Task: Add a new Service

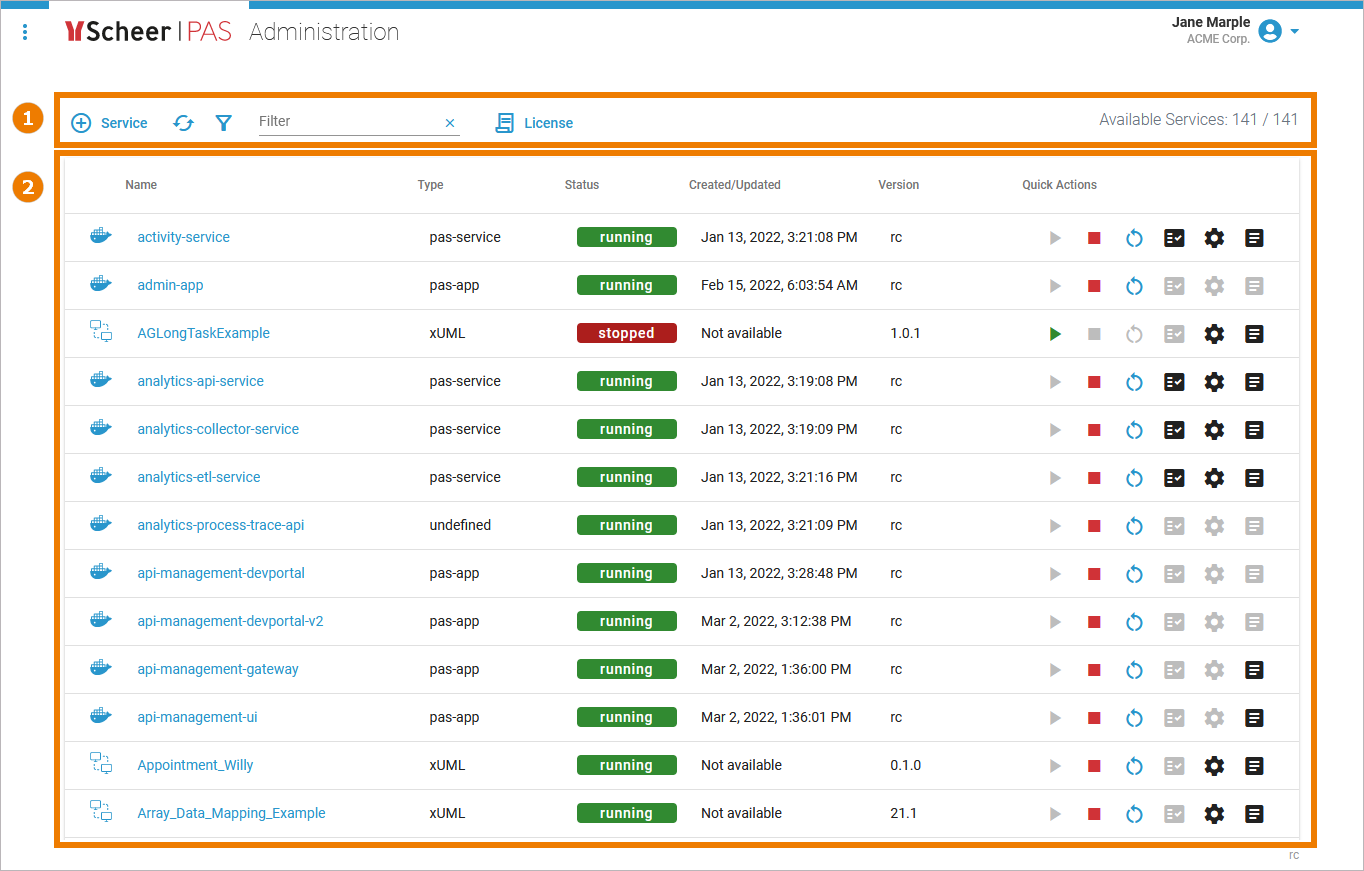Action: pos(109,122)
